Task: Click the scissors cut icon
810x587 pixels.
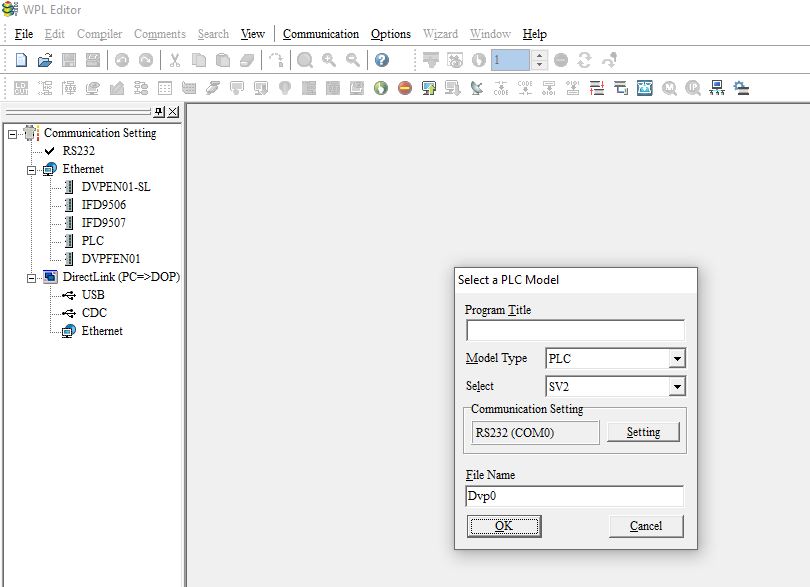Action: tap(175, 60)
